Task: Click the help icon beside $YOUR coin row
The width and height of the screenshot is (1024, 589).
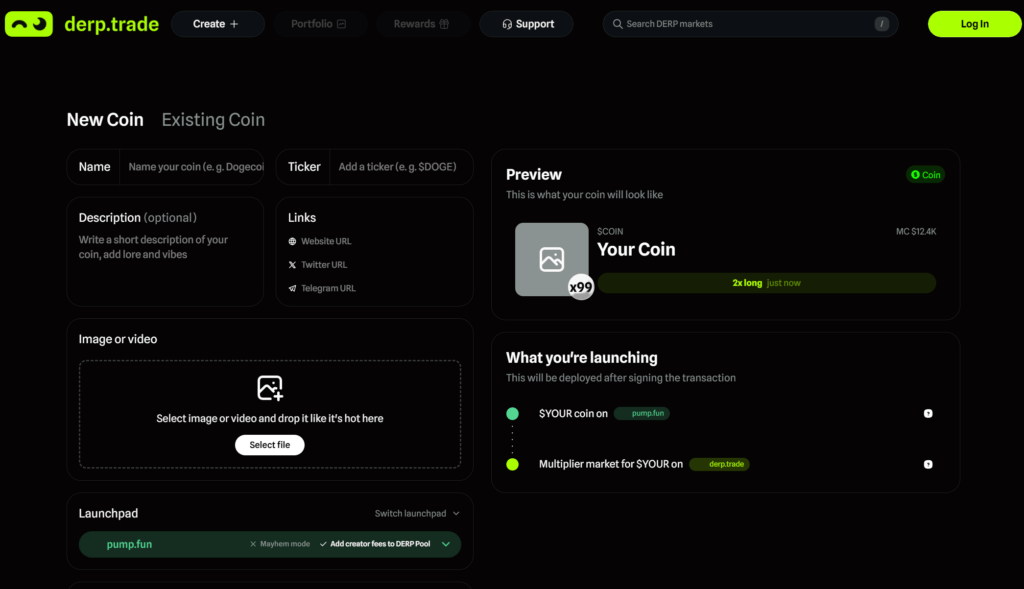Action: [x=928, y=413]
